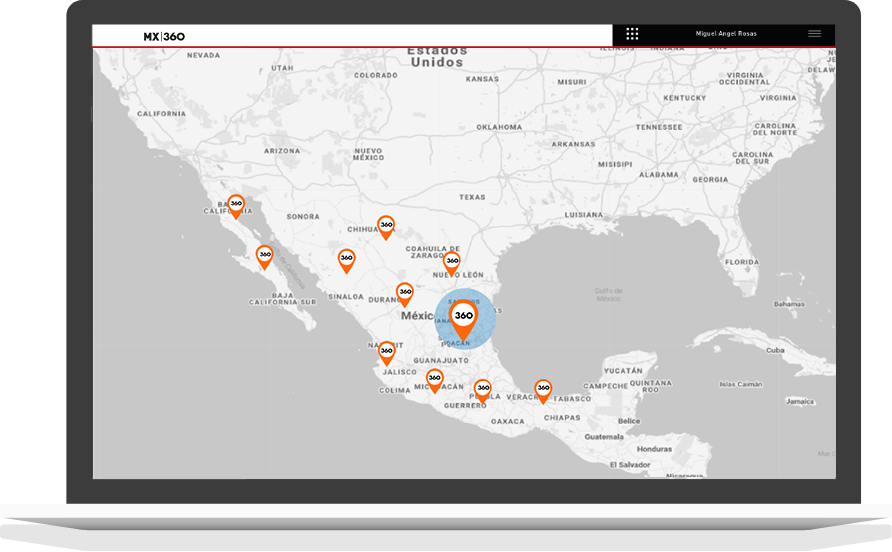892x552 pixels.
Task: Click the large highlighted 360 marker
Action: (x=463, y=317)
